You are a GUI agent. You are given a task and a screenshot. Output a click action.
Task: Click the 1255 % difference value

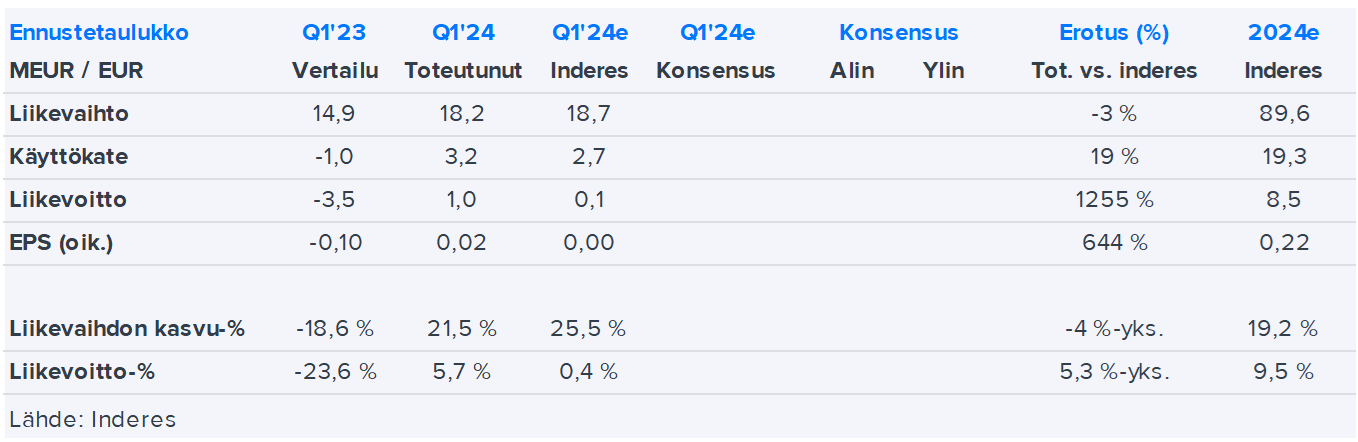pos(1114,200)
